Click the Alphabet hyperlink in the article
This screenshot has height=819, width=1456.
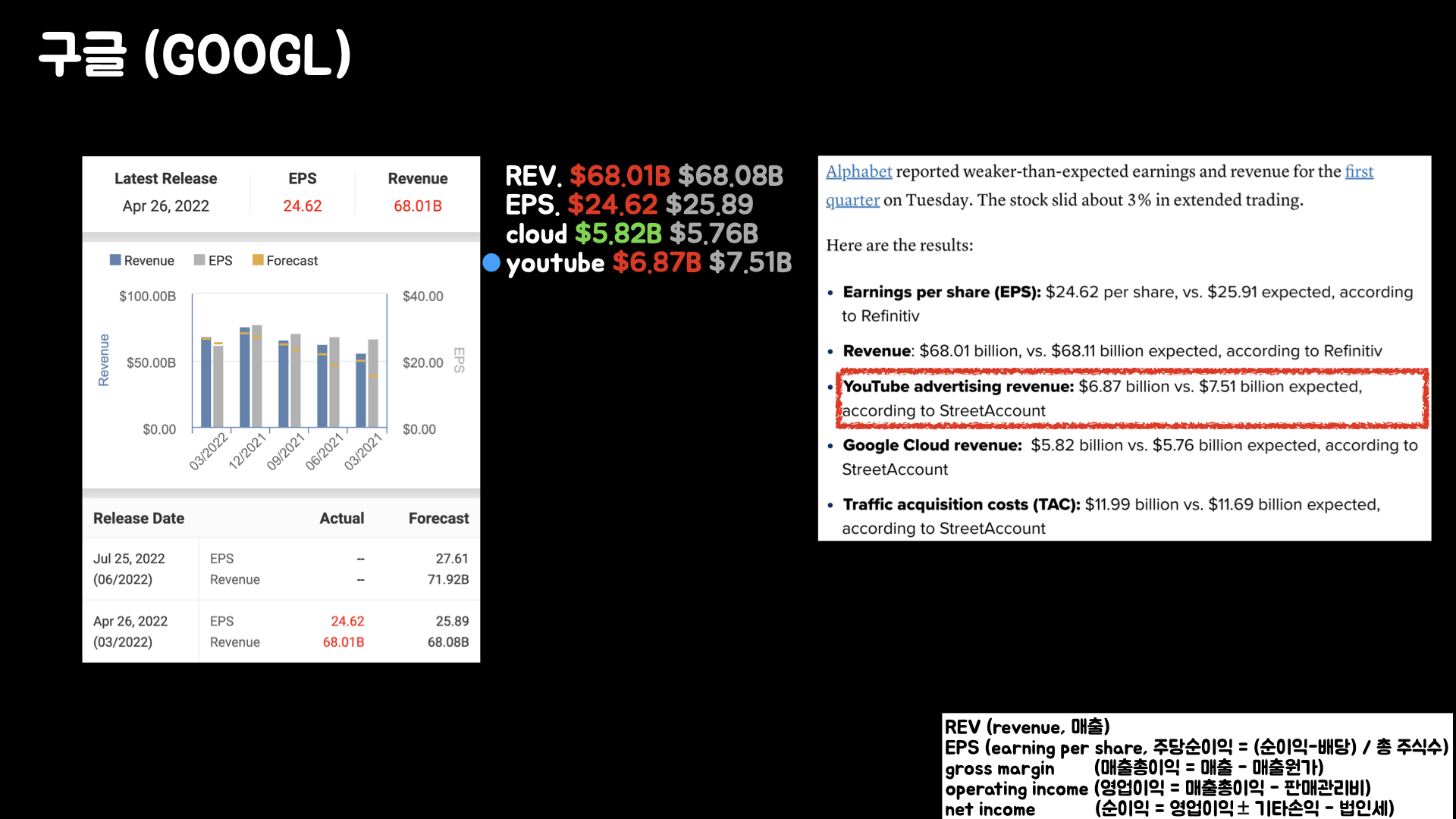click(858, 172)
